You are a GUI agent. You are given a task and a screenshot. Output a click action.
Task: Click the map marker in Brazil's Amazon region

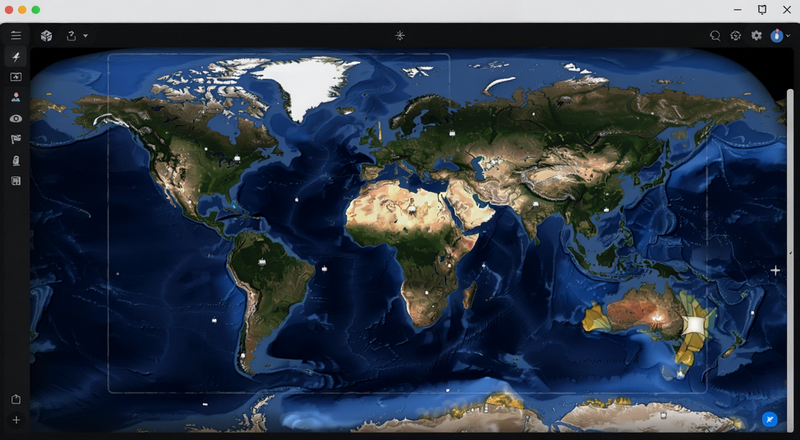pyautogui.click(x=262, y=262)
